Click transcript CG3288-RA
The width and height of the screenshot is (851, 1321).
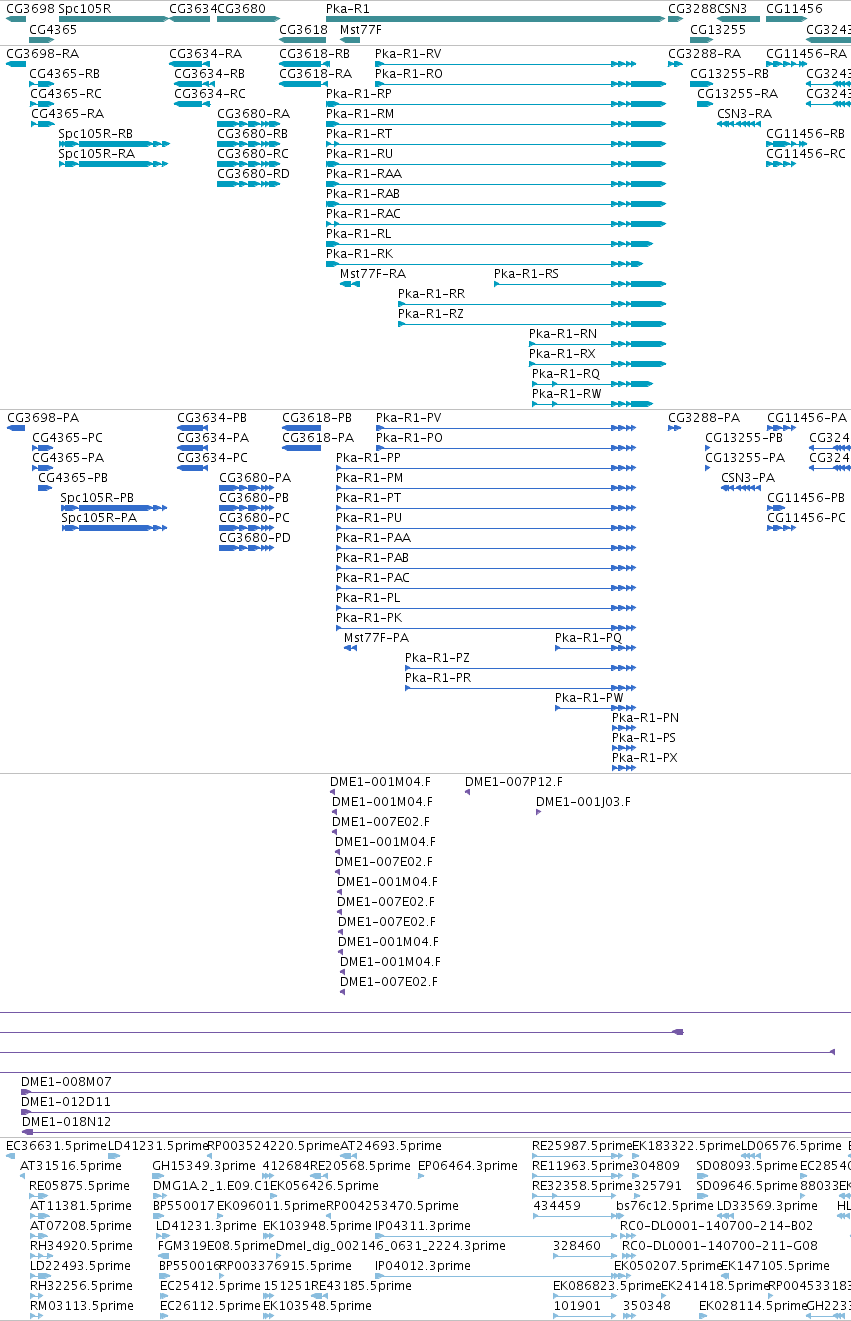[x=705, y=53]
